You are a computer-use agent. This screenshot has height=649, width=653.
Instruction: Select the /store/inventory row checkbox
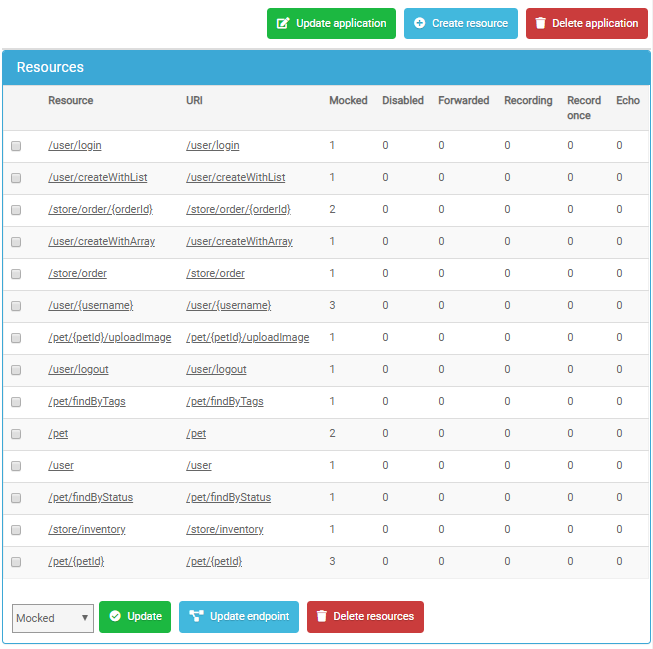(x=16, y=530)
